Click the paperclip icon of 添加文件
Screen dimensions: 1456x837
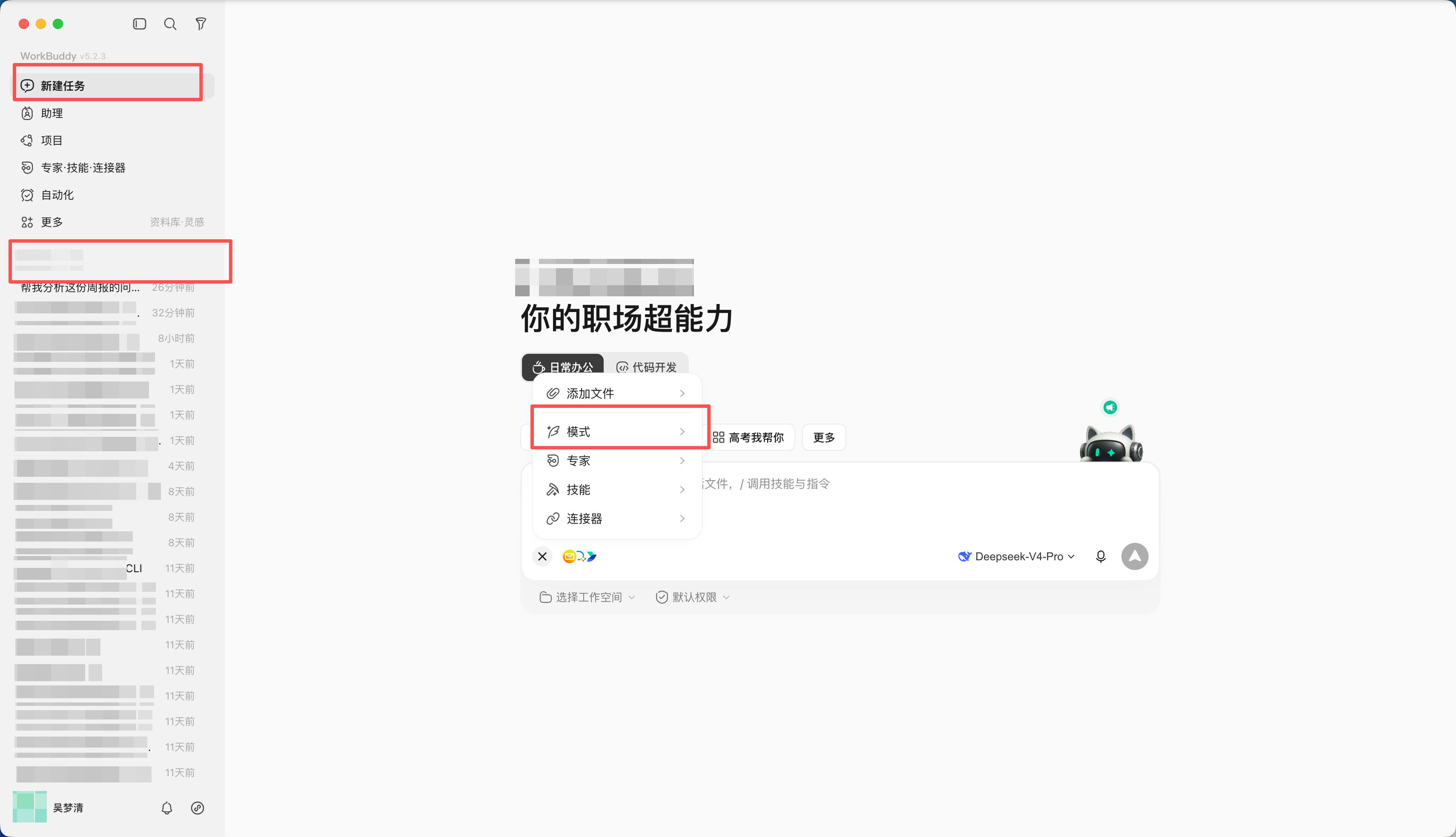(553, 393)
